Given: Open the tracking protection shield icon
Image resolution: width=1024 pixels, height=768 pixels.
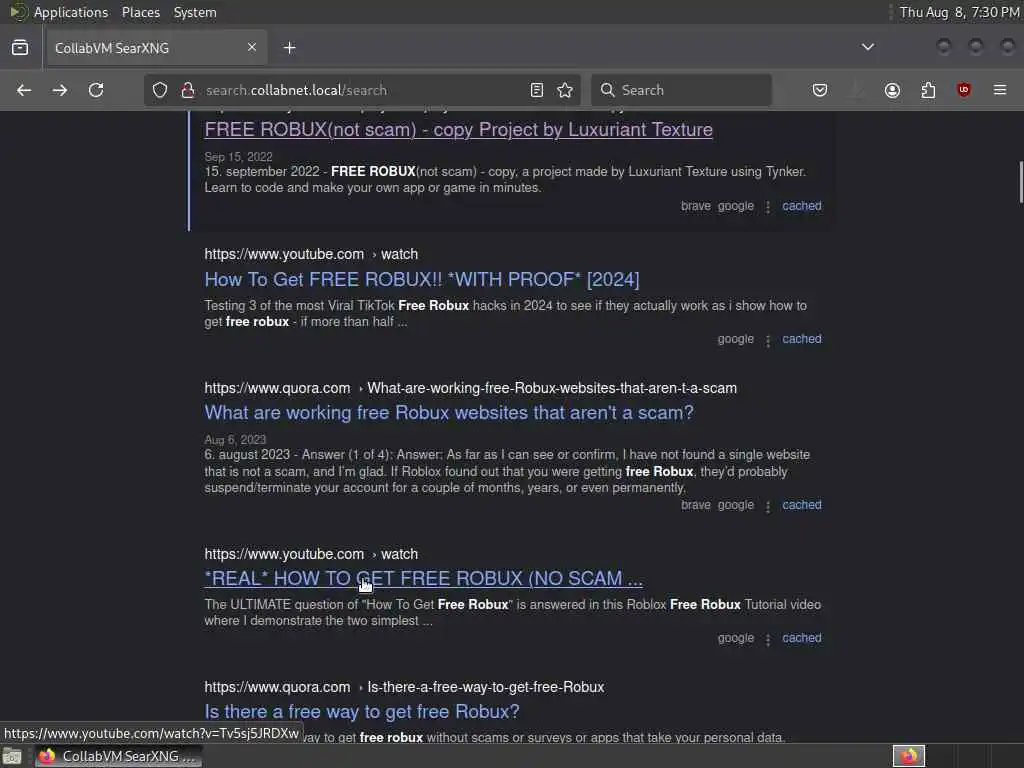Looking at the screenshot, I should click(160, 90).
